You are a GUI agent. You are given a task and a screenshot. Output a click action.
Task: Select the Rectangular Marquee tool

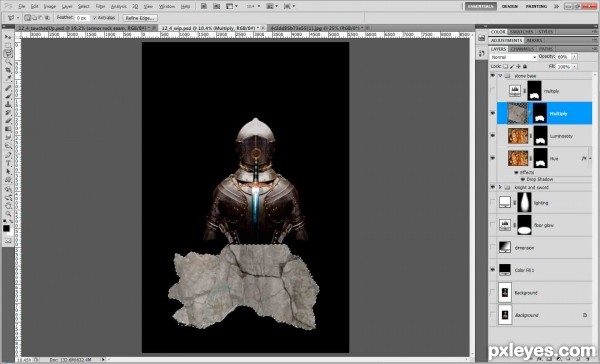8,46
